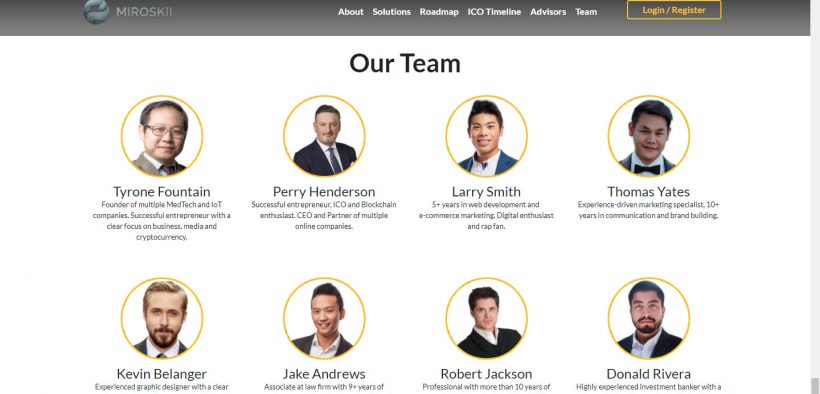Click the Login / Register button

click(674, 10)
